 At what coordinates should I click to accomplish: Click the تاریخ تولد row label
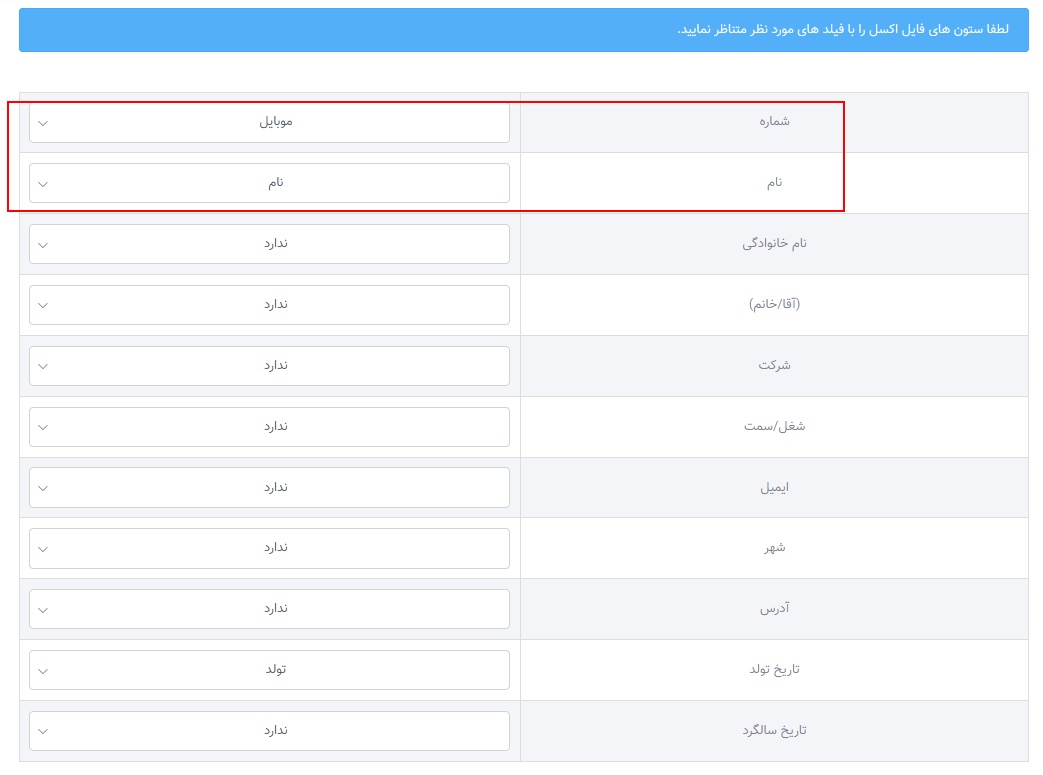[774, 670]
